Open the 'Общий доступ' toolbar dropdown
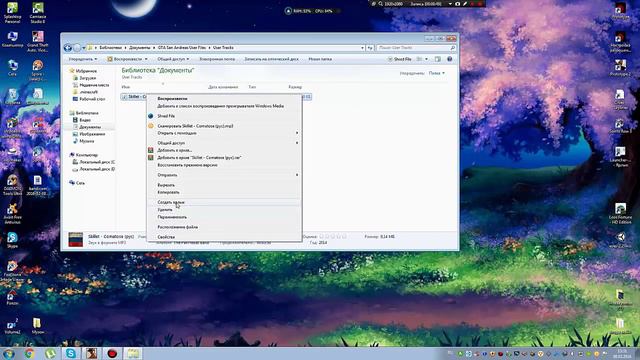The height and width of the screenshot is (360, 640). (173, 59)
